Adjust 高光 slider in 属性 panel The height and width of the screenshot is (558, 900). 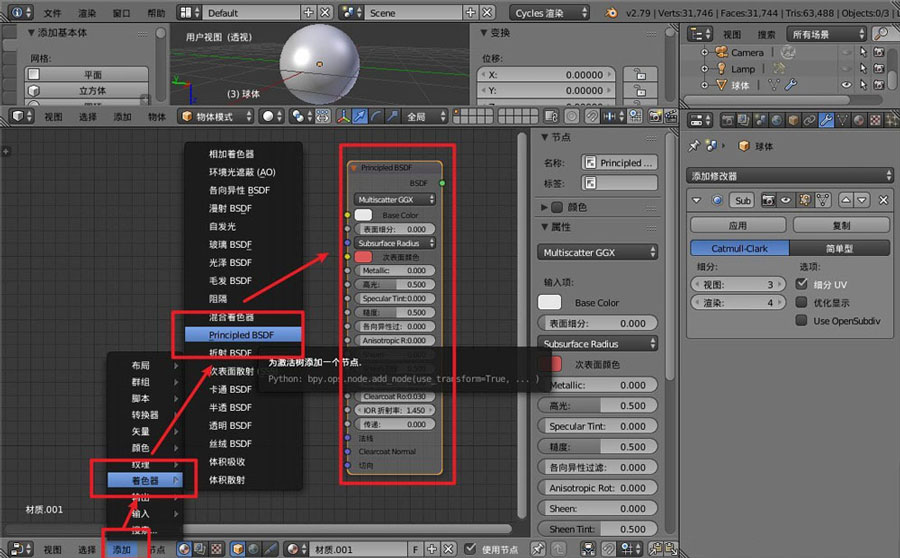(x=598, y=405)
